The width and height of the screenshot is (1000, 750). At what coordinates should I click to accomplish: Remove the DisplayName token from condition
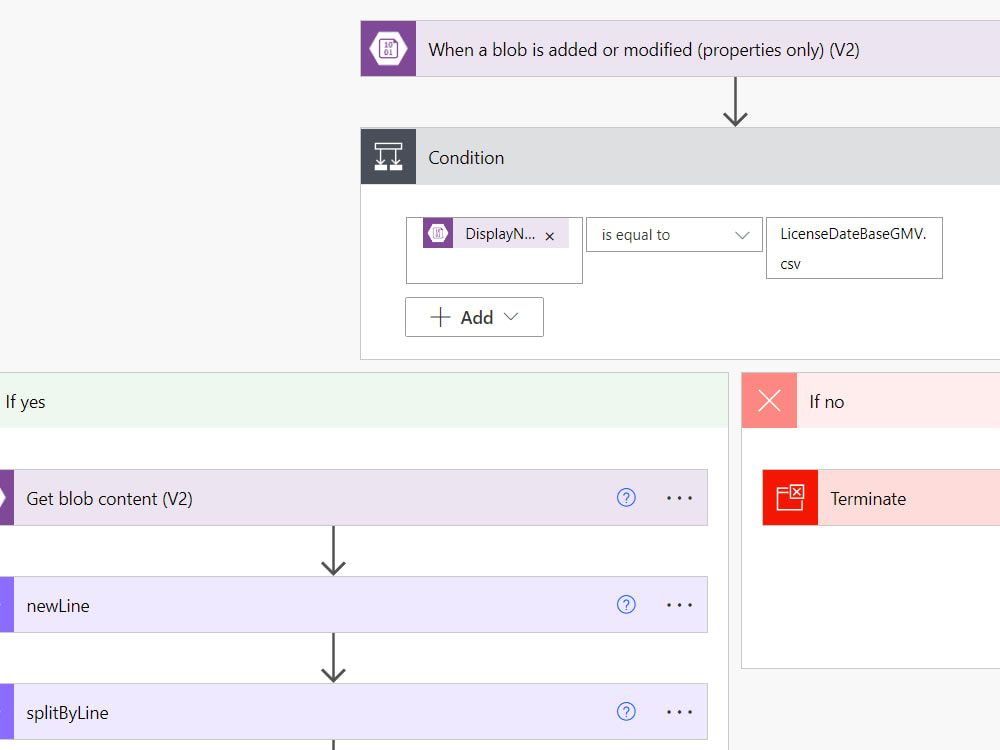(549, 236)
